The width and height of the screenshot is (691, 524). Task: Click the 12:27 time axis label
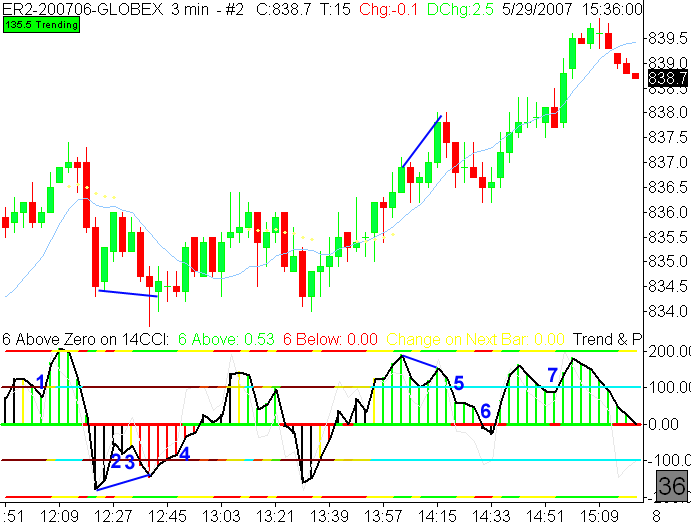113,515
